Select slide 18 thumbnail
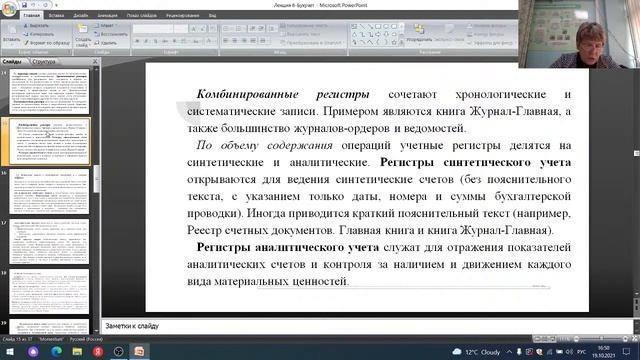The image size is (640, 360). (x=49, y=291)
